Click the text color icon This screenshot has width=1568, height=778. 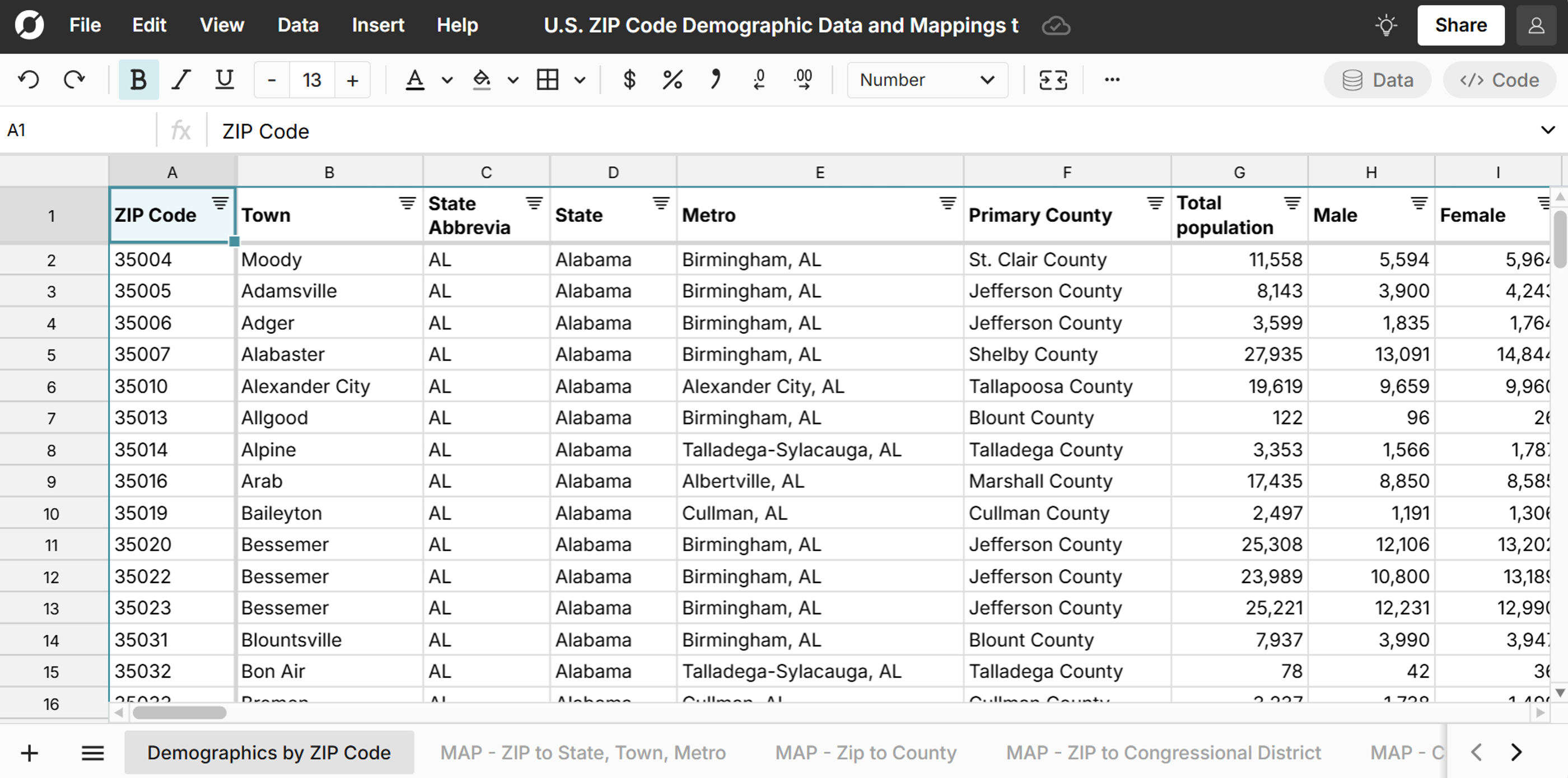[x=415, y=80]
